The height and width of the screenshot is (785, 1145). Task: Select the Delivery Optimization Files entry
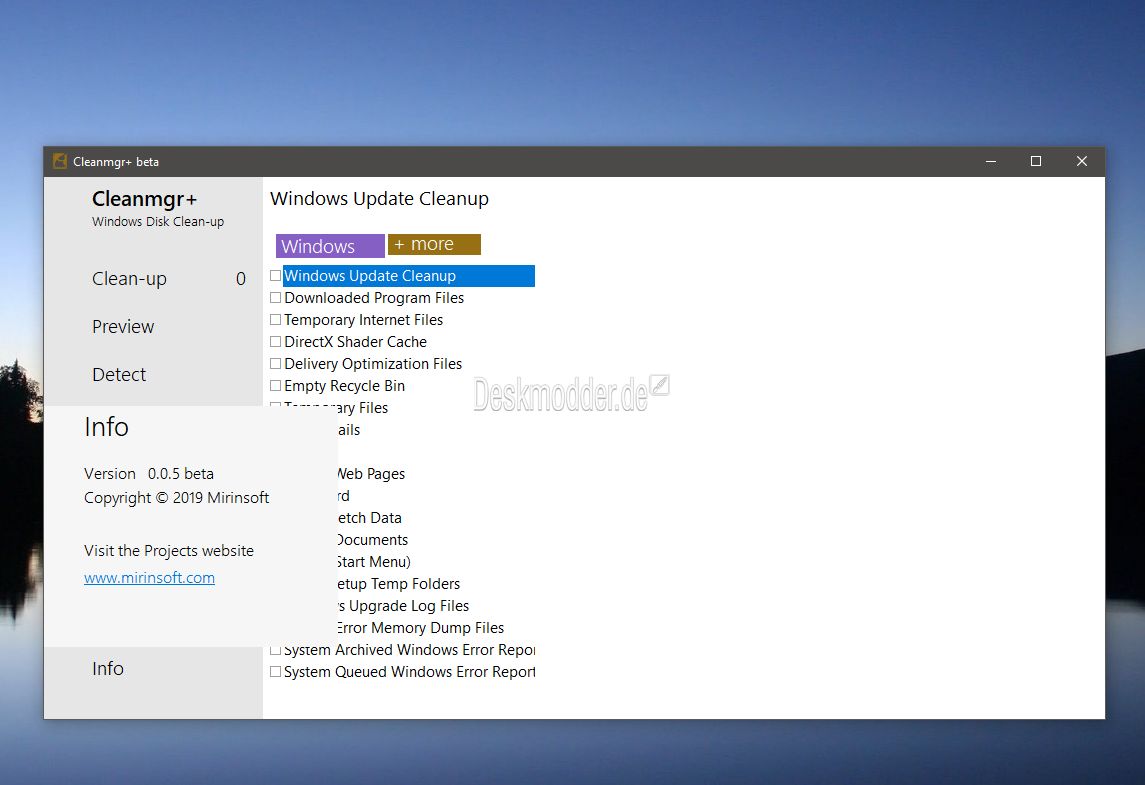click(373, 364)
